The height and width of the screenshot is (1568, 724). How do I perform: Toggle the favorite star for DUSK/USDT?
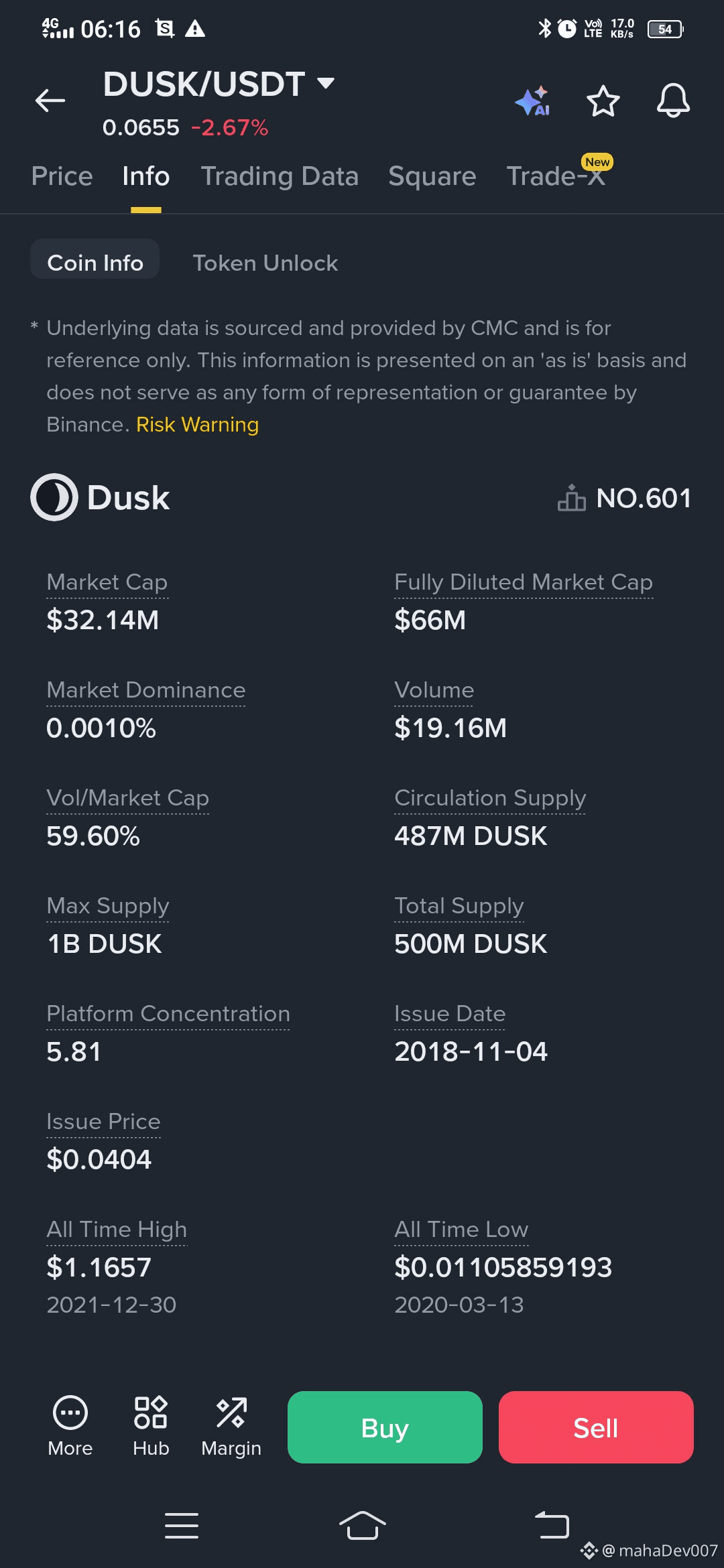603,101
